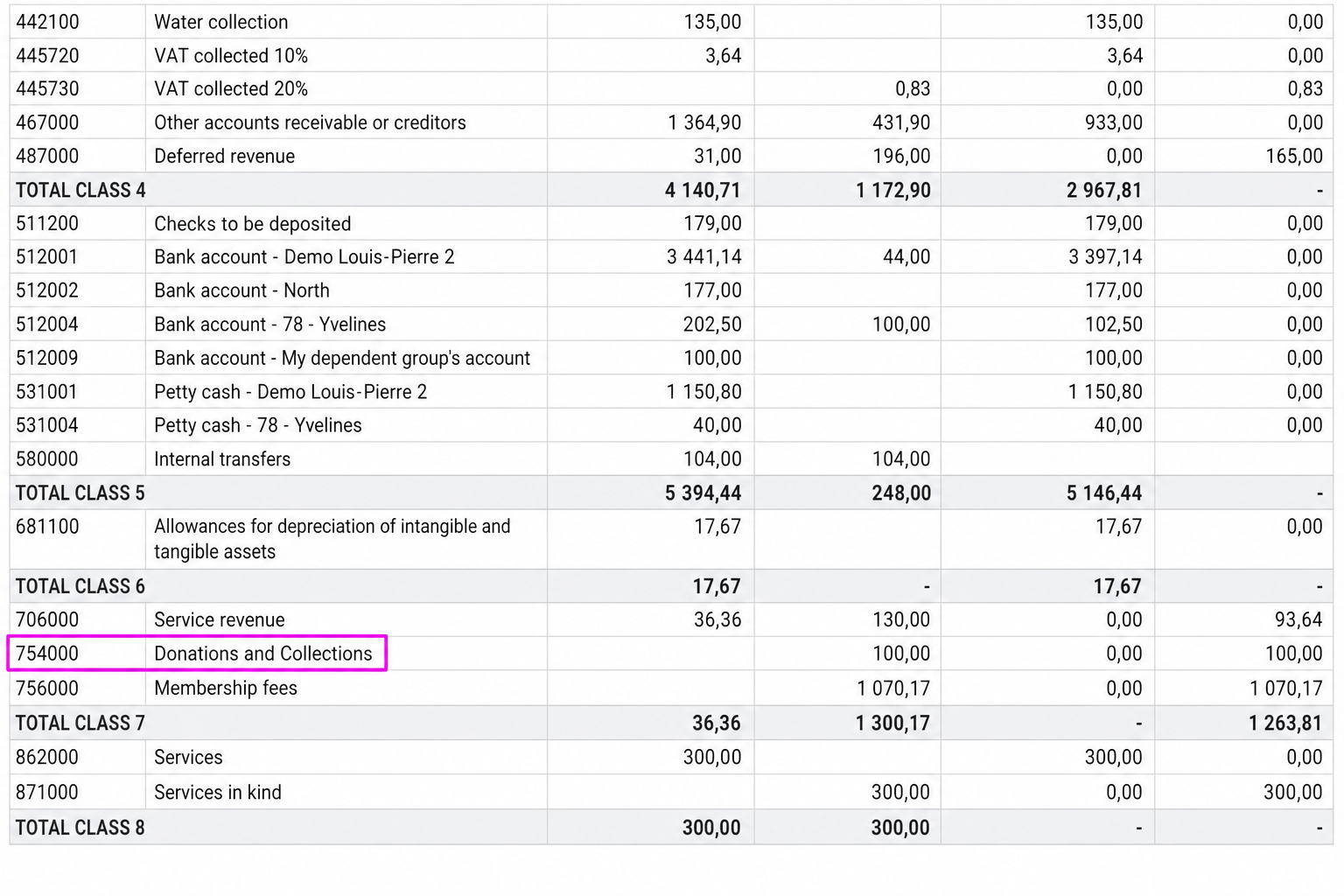Select "Other accounts receivable or creditors" label
The image size is (1344, 896).
[310, 122]
